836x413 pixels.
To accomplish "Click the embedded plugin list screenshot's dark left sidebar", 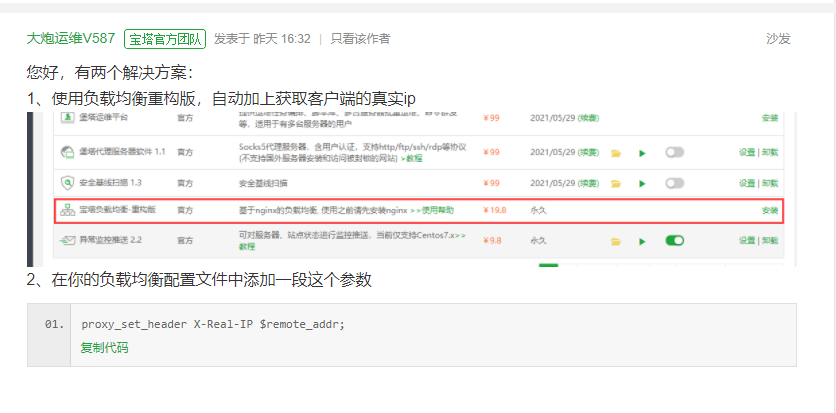I will point(30,189).
